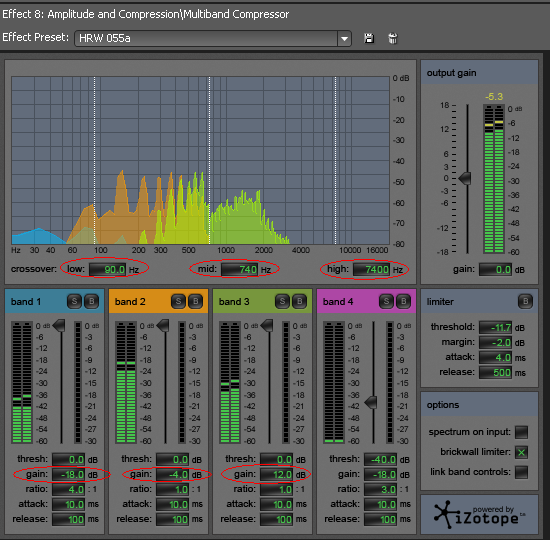Click band 1 thresh 0.0 field
Image resolution: width=550 pixels, height=540 pixels.
tap(68, 459)
